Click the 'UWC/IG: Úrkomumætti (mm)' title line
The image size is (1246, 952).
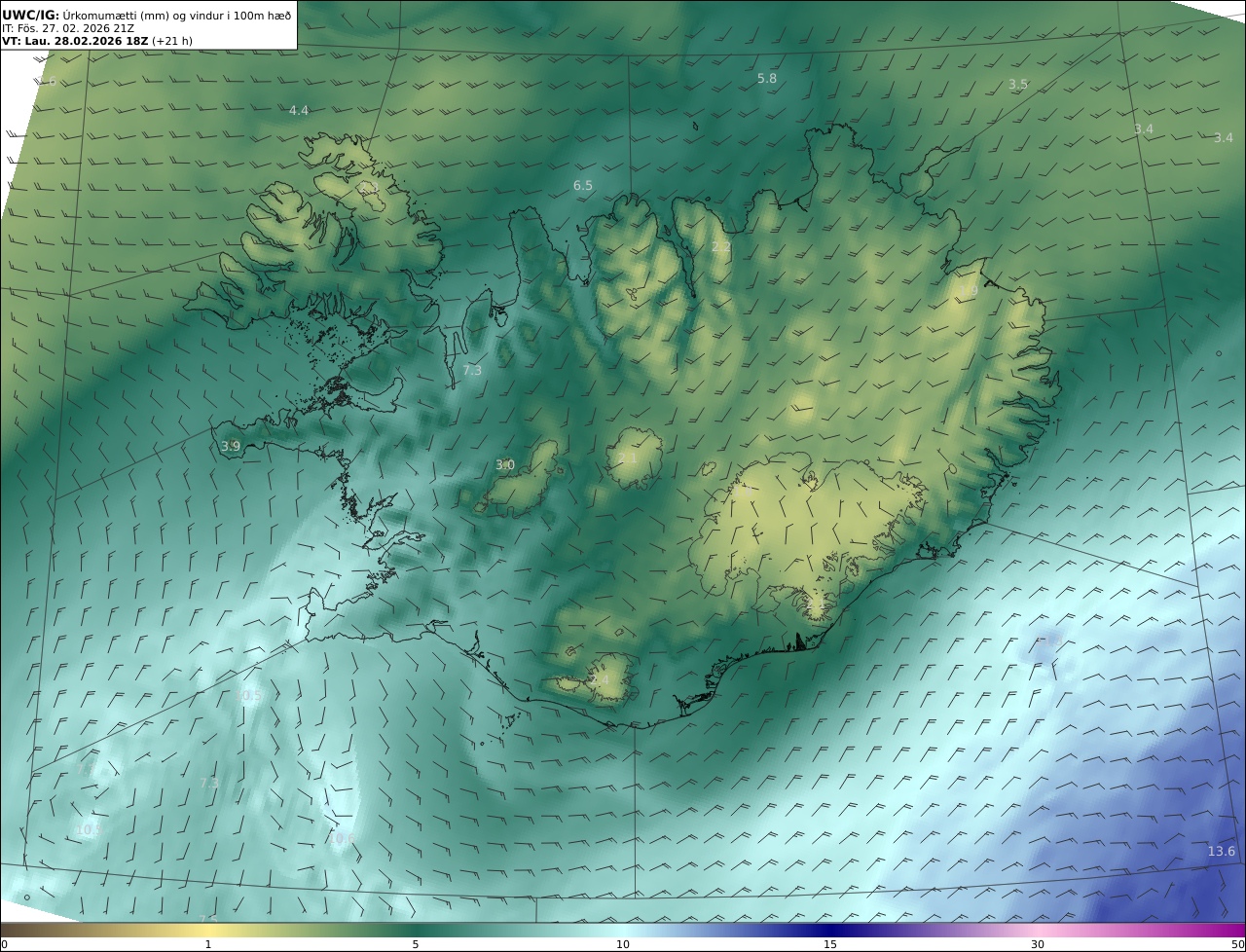(146, 15)
